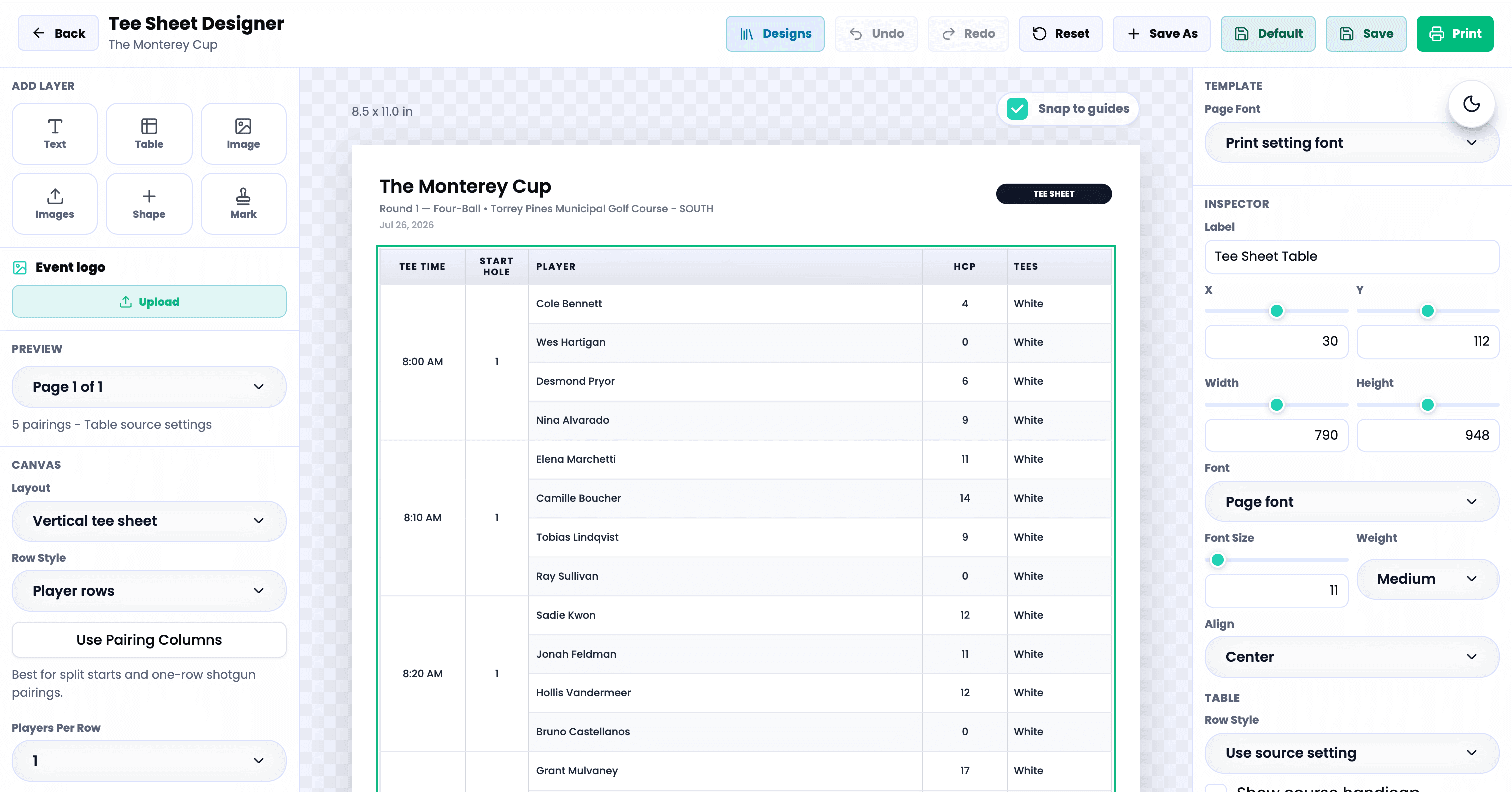Viewport: 1512px width, 792px height.
Task: Open the Use source setting dropdown
Action: pos(1352,753)
